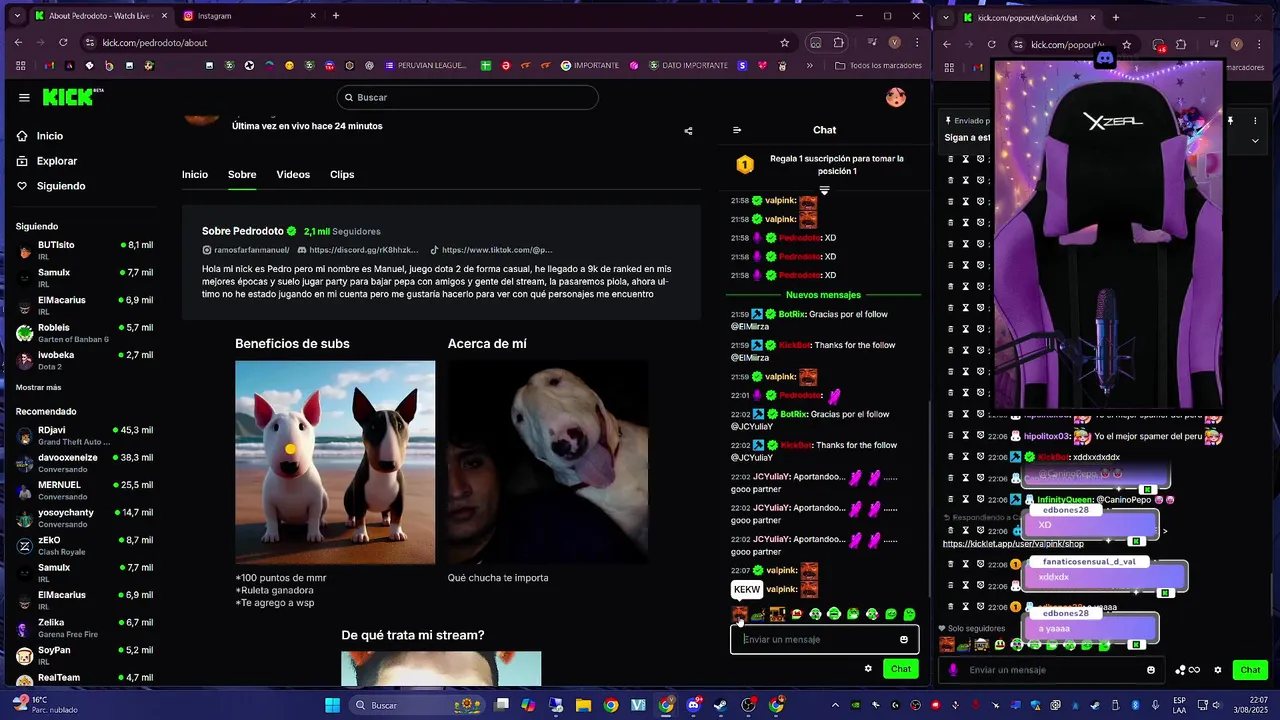Open main chat settings gear
Screen dimensions: 1280x720
[868, 669]
